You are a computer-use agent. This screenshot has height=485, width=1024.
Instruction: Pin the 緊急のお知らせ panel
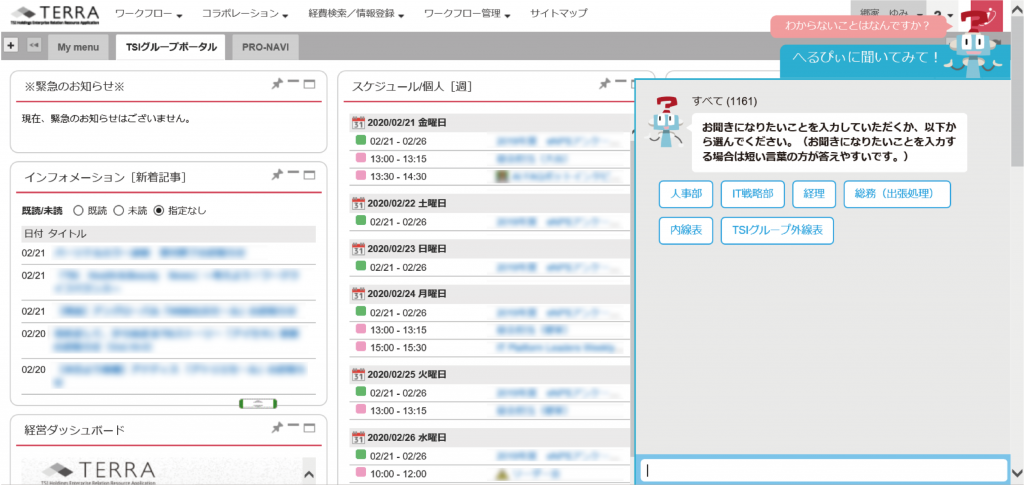tap(278, 84)
